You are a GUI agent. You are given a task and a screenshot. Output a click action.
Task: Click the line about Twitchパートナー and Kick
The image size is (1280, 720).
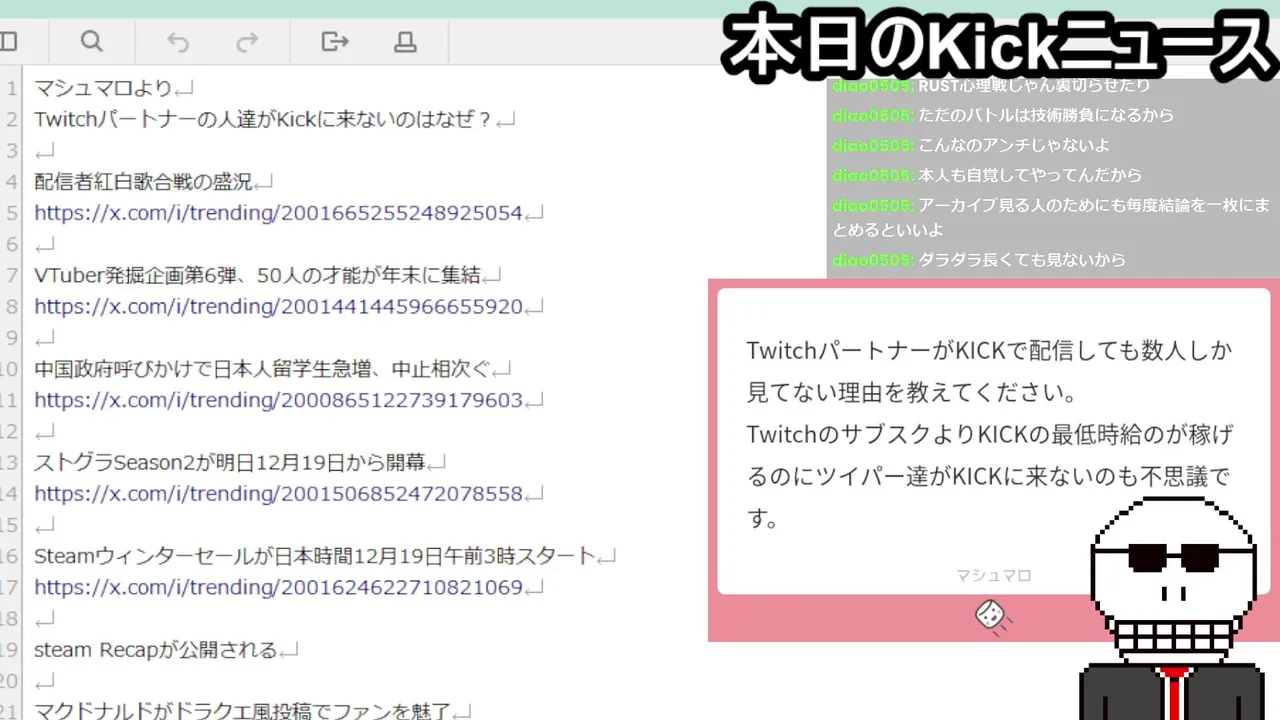tap(264, 119)
